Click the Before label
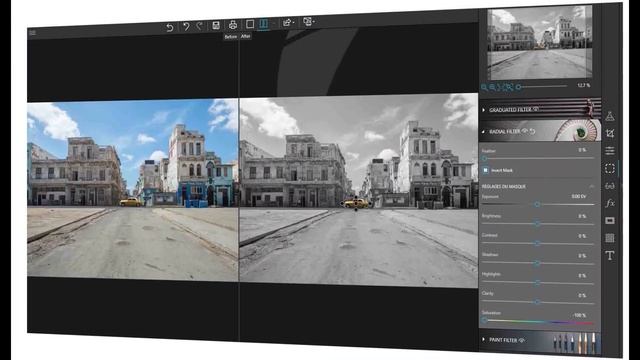Viewport: 640px width, 360px height. [231, 37]
